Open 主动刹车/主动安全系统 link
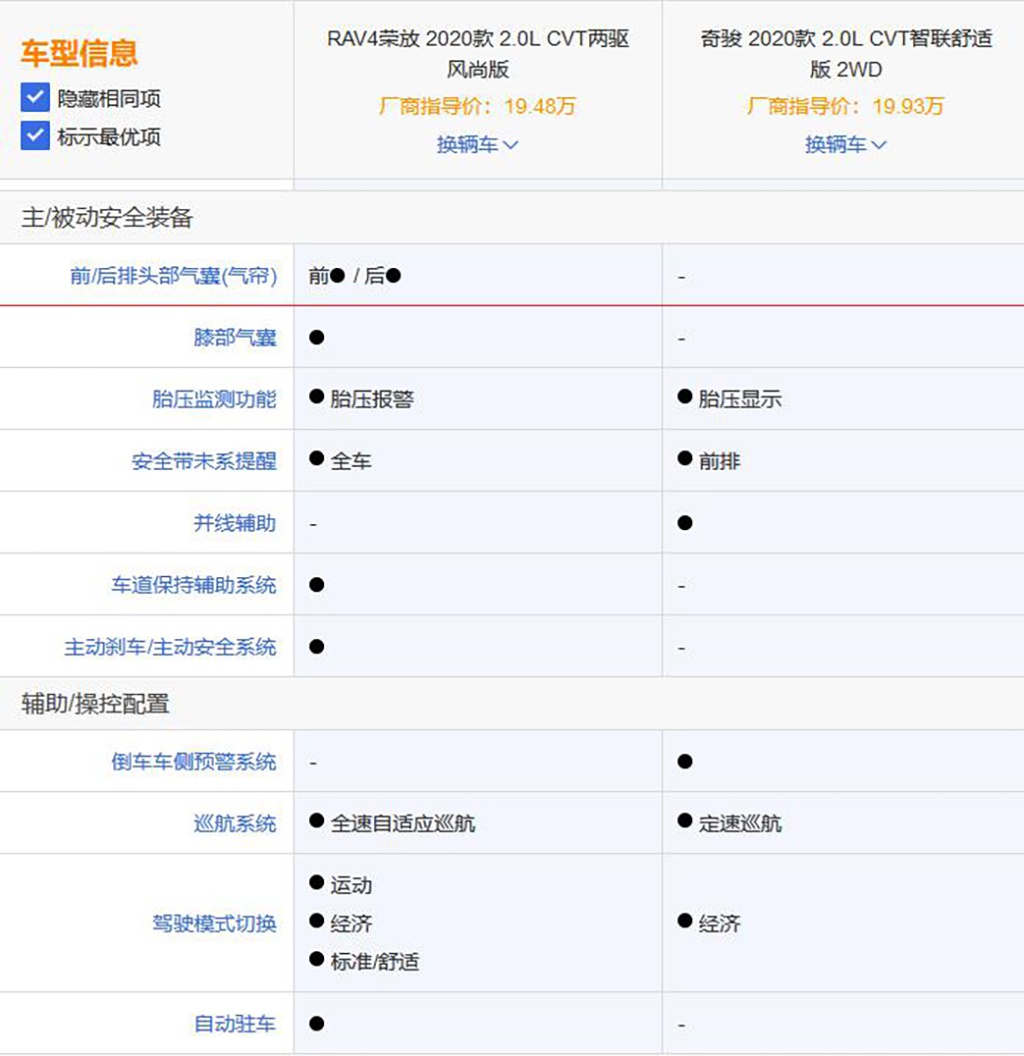 170,647
